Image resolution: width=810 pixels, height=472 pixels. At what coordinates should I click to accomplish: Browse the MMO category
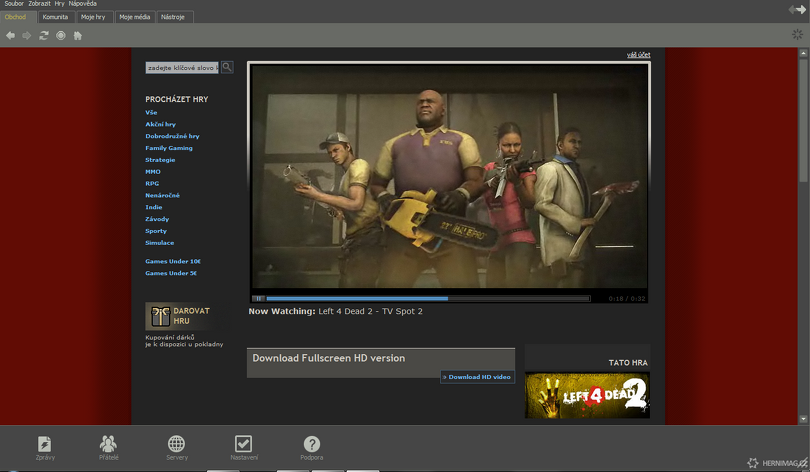pos(153,171)
